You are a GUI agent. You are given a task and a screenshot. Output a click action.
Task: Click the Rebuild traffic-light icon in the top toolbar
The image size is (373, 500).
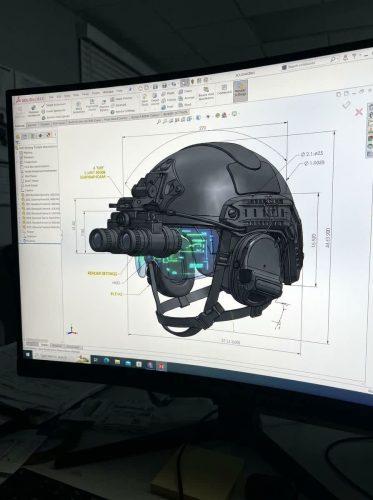click(192, 82)
